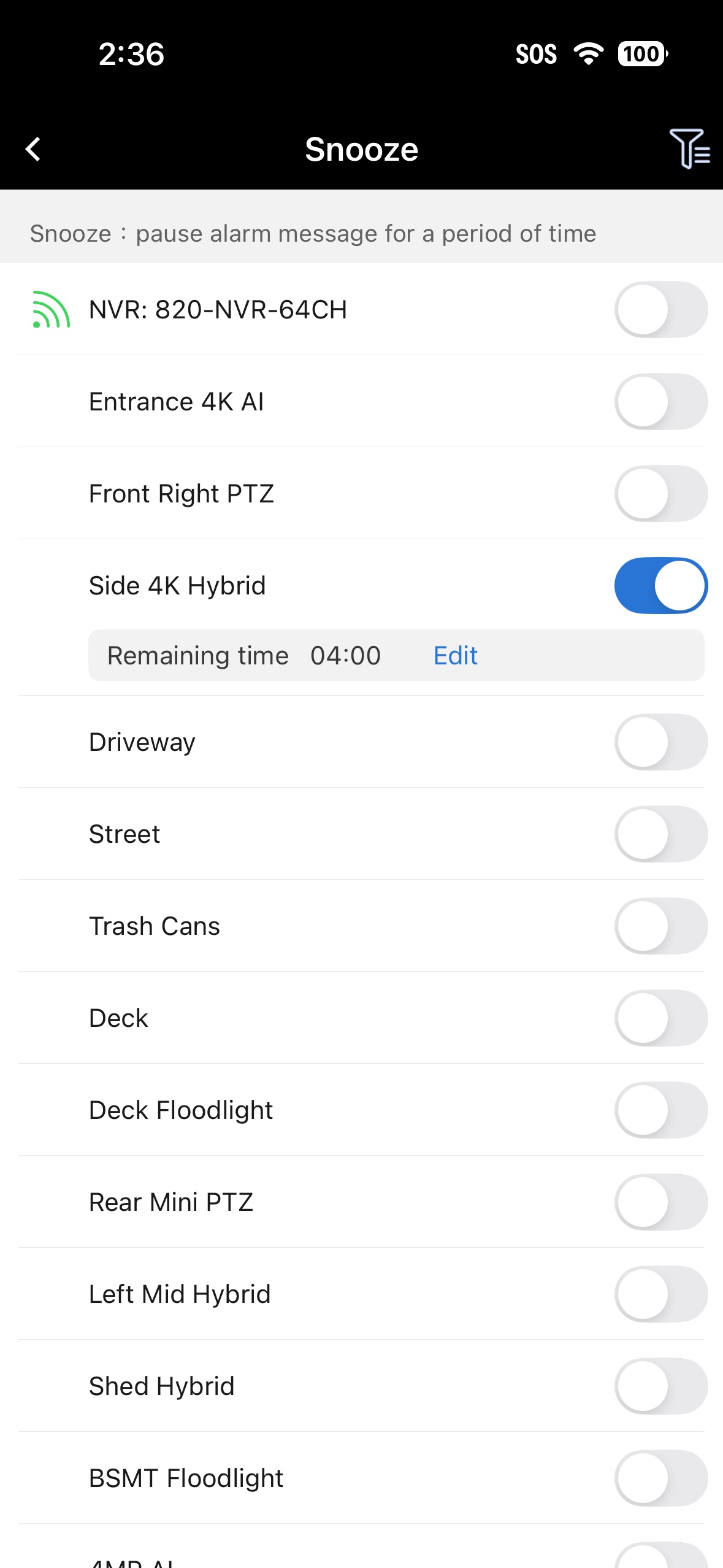Tap the green NVR signal icon

[51, 309]
